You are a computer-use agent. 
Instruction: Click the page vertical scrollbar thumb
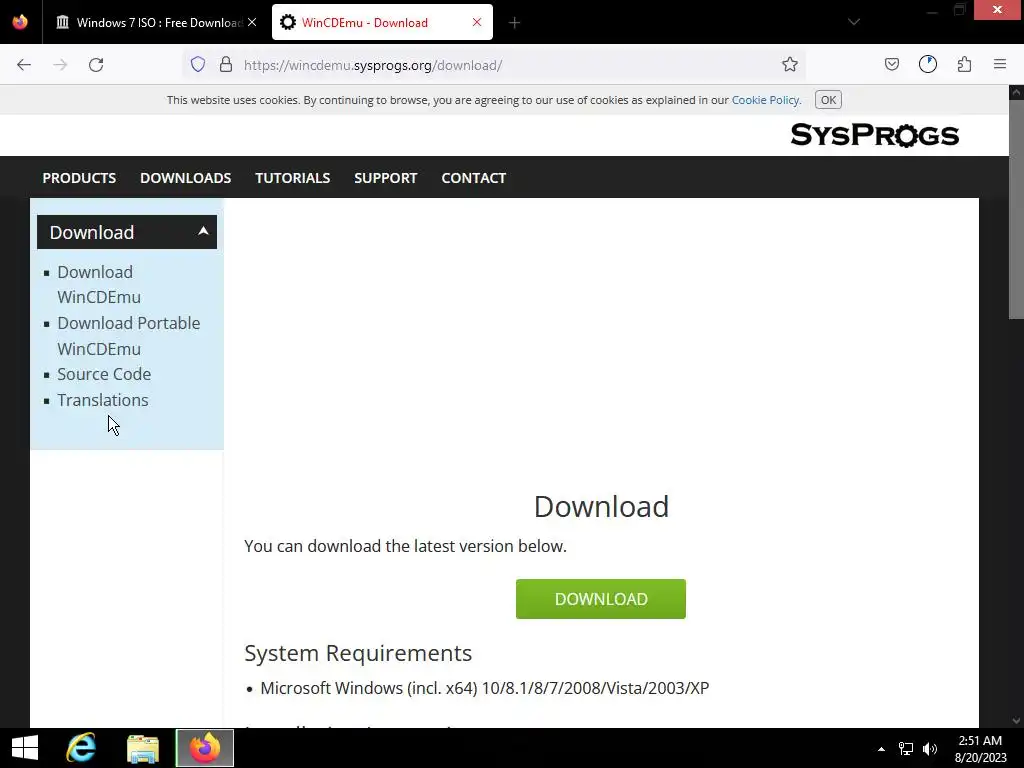coord(1016,209)
